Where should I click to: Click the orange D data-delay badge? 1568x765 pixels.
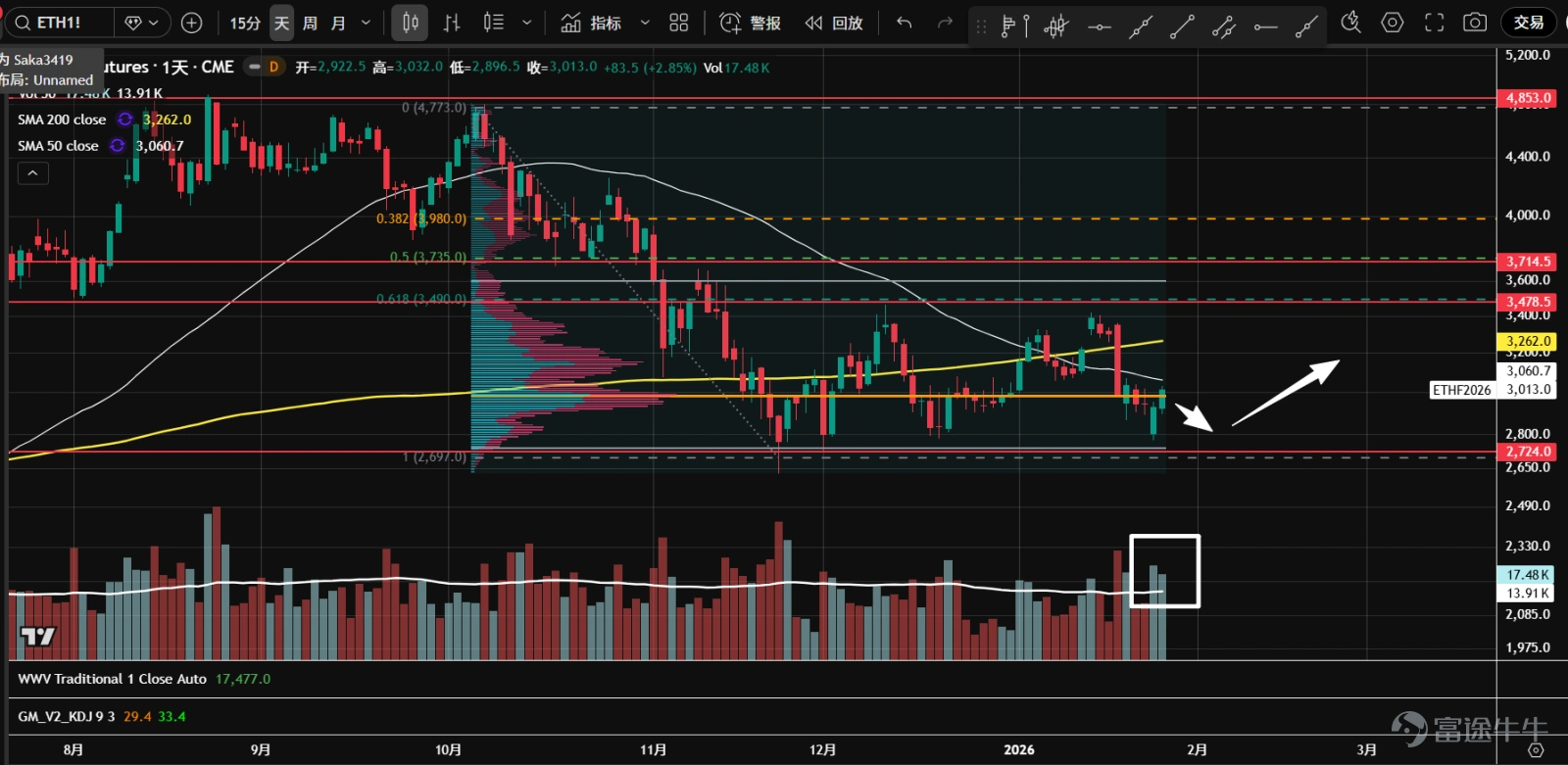pyautogui.click(x=274, y=67)
